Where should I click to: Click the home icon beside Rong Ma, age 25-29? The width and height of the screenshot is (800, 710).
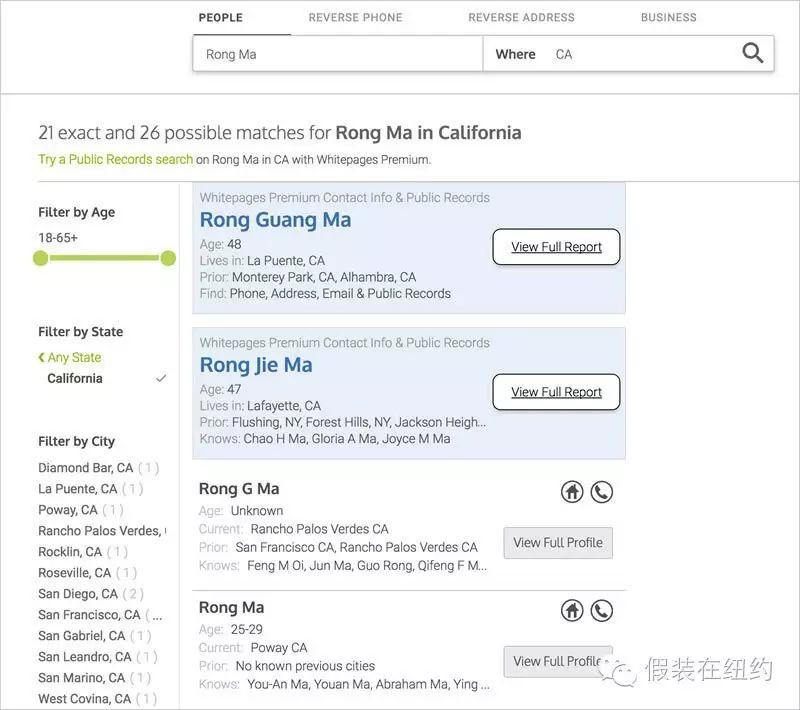(x=572, y=610)
